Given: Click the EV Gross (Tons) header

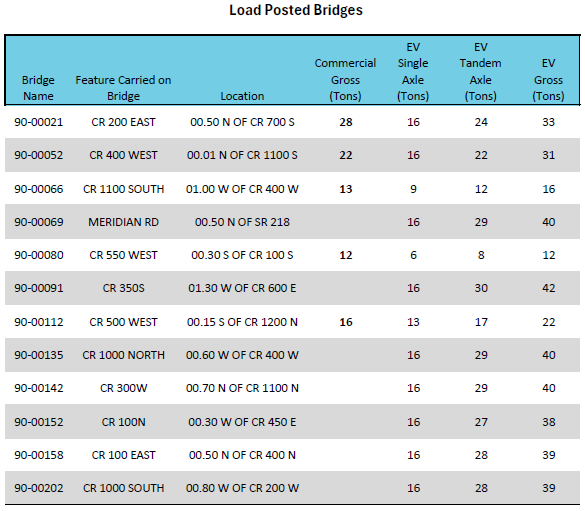Looking at the screenshot, I should point(548,80).
